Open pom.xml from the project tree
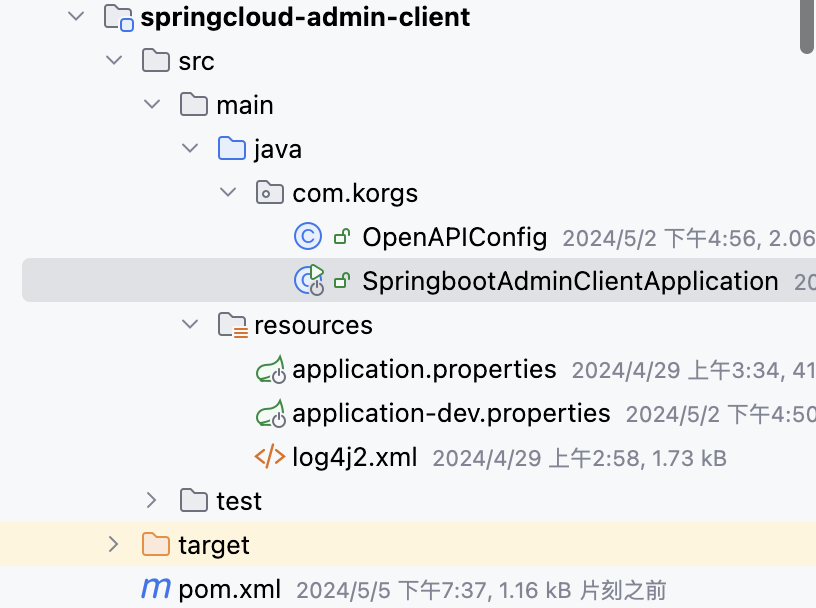Image resolution: width=816 pixels, height=608 pixels. pos(229,588)
